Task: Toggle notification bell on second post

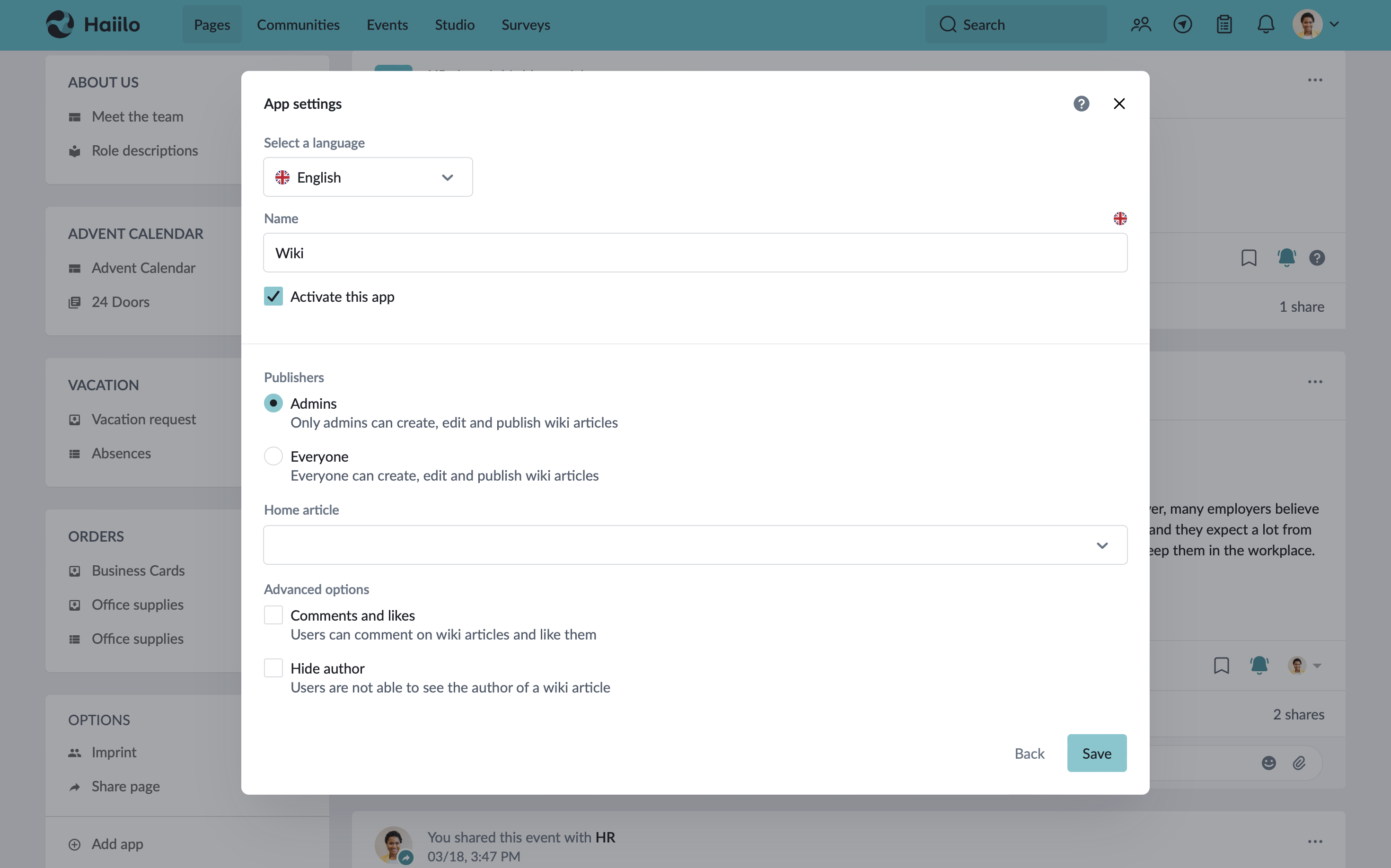Action: coord(1259,666)
